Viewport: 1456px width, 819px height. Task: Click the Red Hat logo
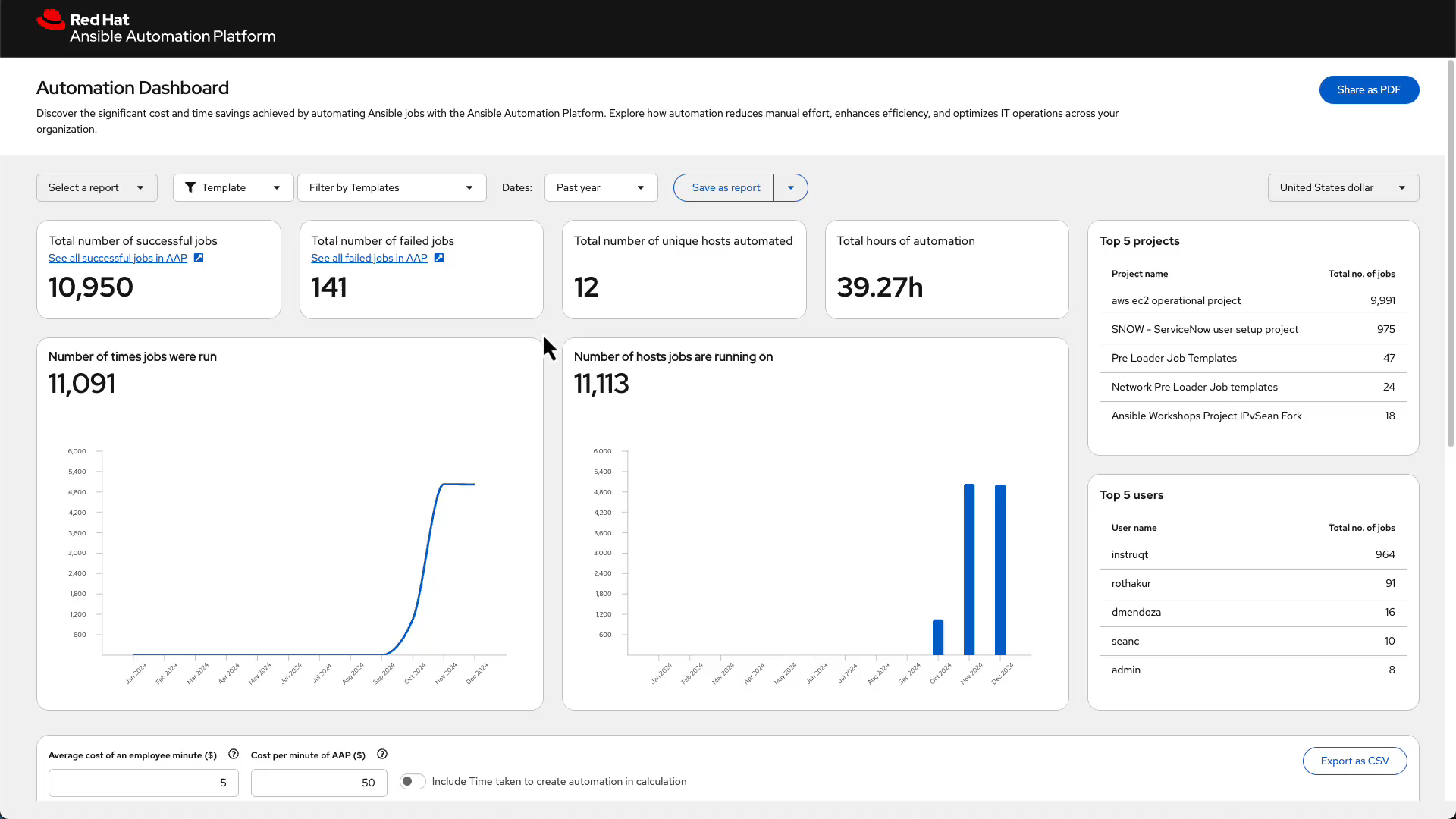coord(50,20)
